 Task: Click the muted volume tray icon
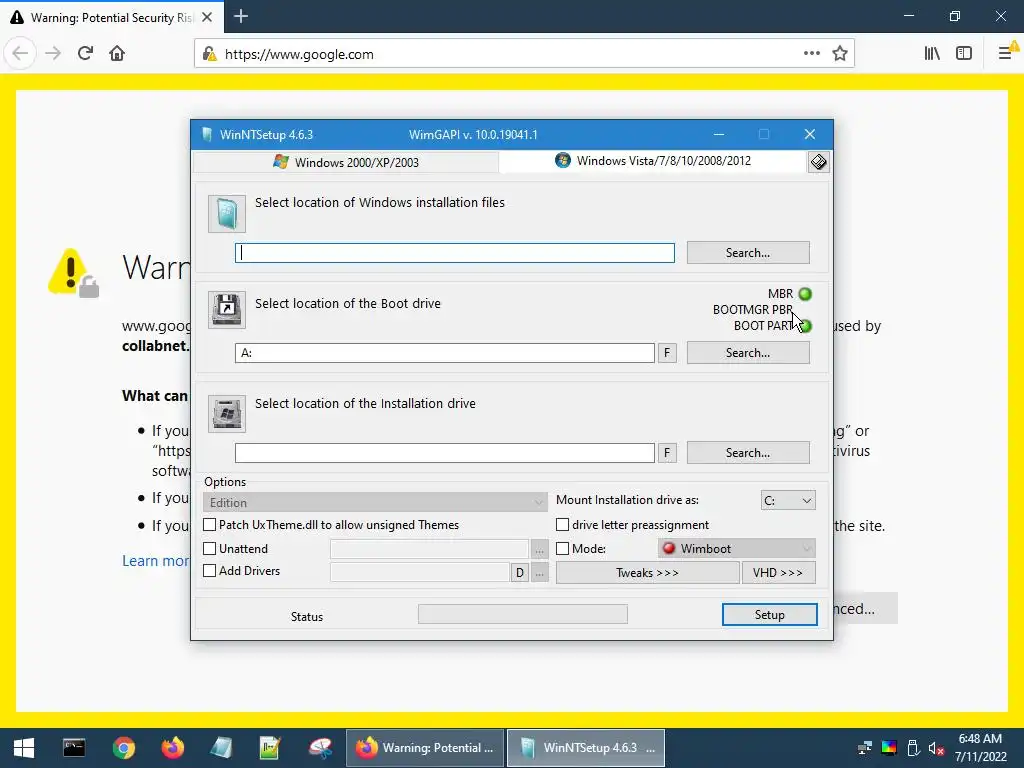click(936, 748)
